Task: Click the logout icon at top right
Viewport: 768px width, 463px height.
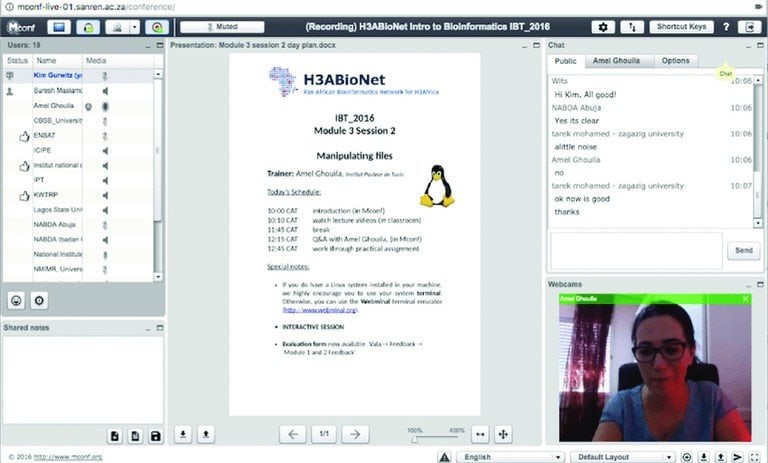Action: coord(750,27)
